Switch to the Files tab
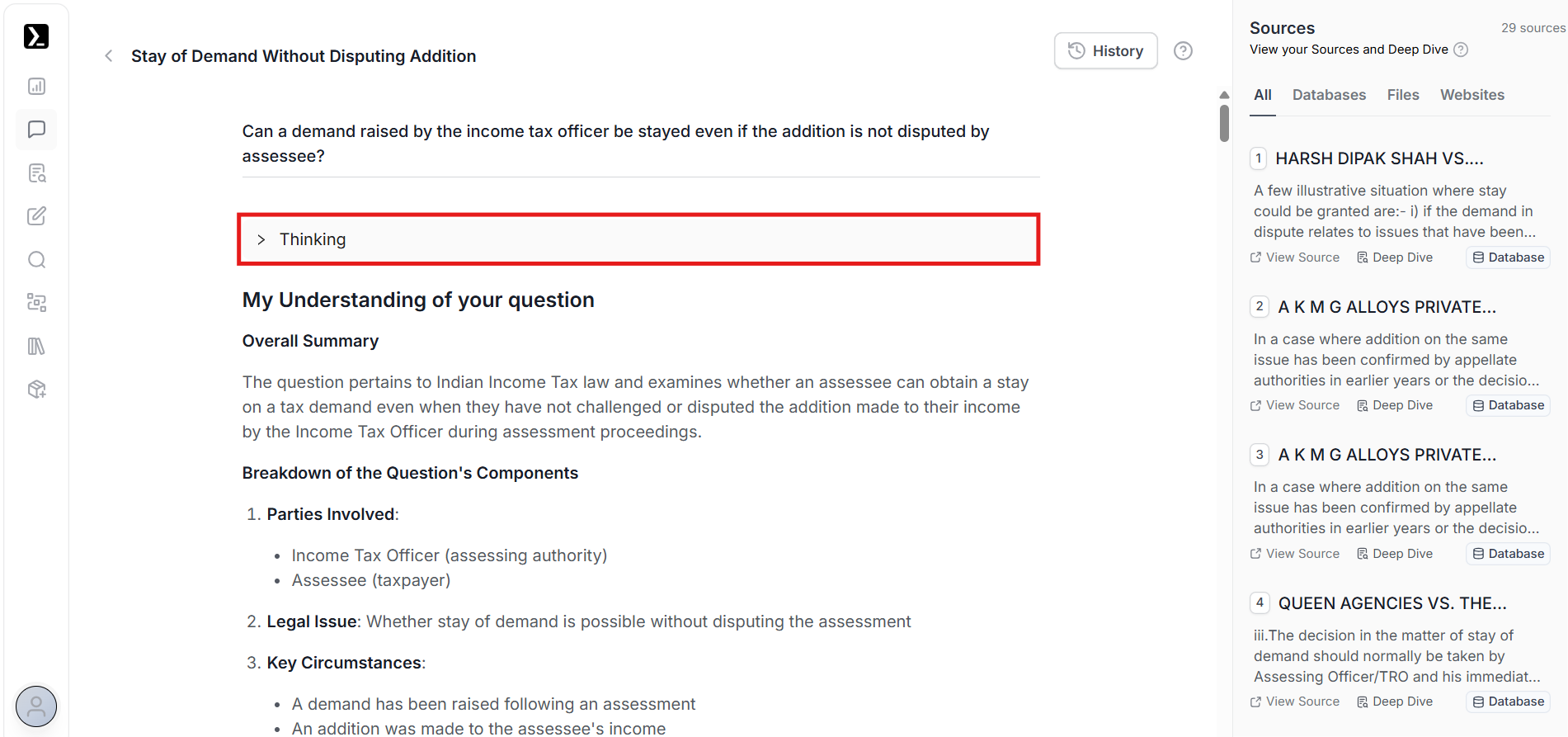This screenshot has height=737, width=1568. pyautogui.click(x=1403, y=95)
